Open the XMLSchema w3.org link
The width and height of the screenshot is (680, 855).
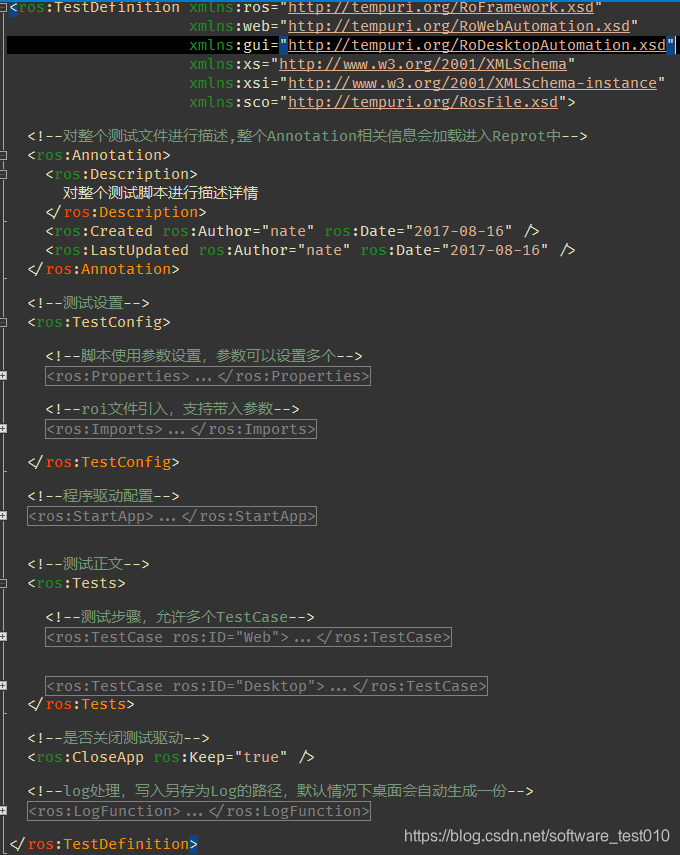(x=423, y=64)
